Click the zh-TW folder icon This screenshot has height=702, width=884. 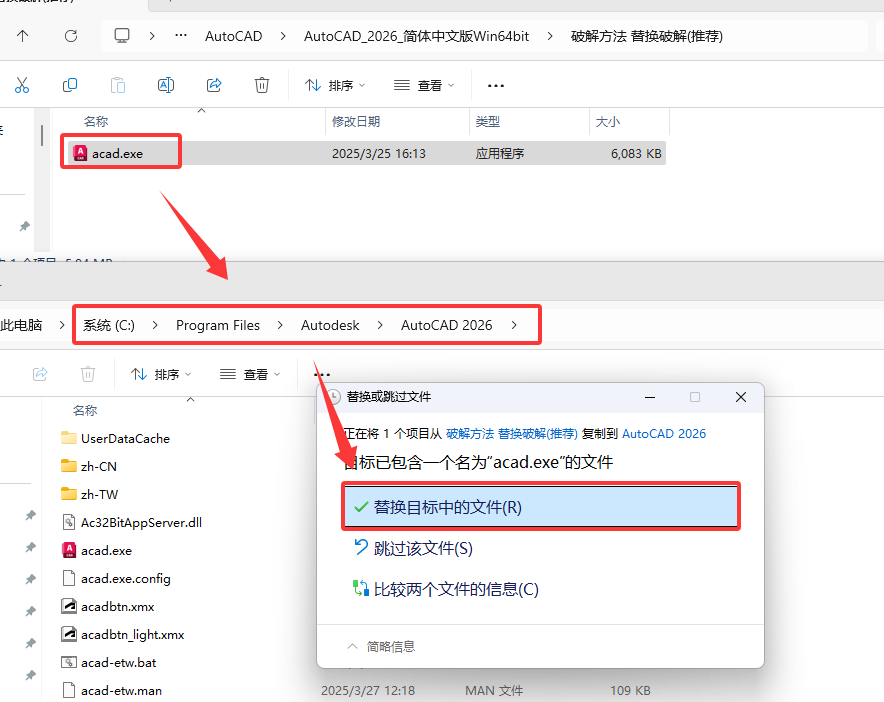point(69,494)
